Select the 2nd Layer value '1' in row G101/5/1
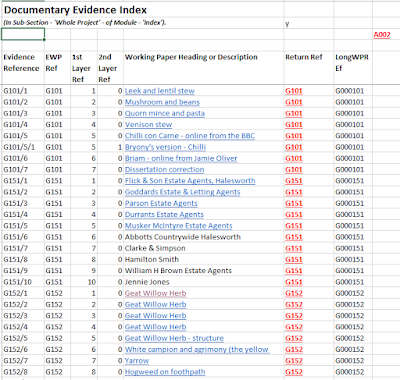400x380 pixels. (110, 147)
